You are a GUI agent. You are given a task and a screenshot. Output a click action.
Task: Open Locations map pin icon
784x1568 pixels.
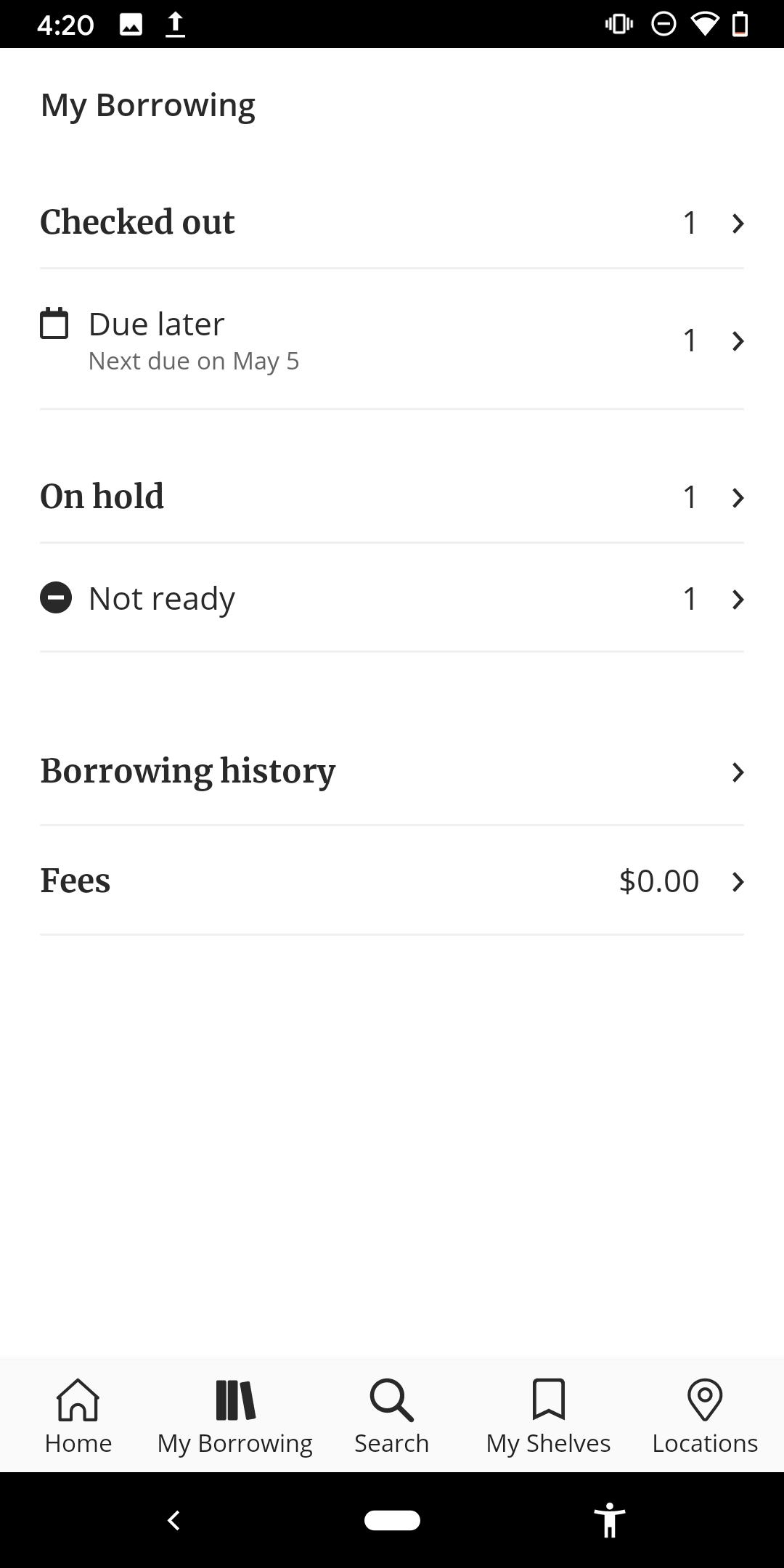[705, 1400]
